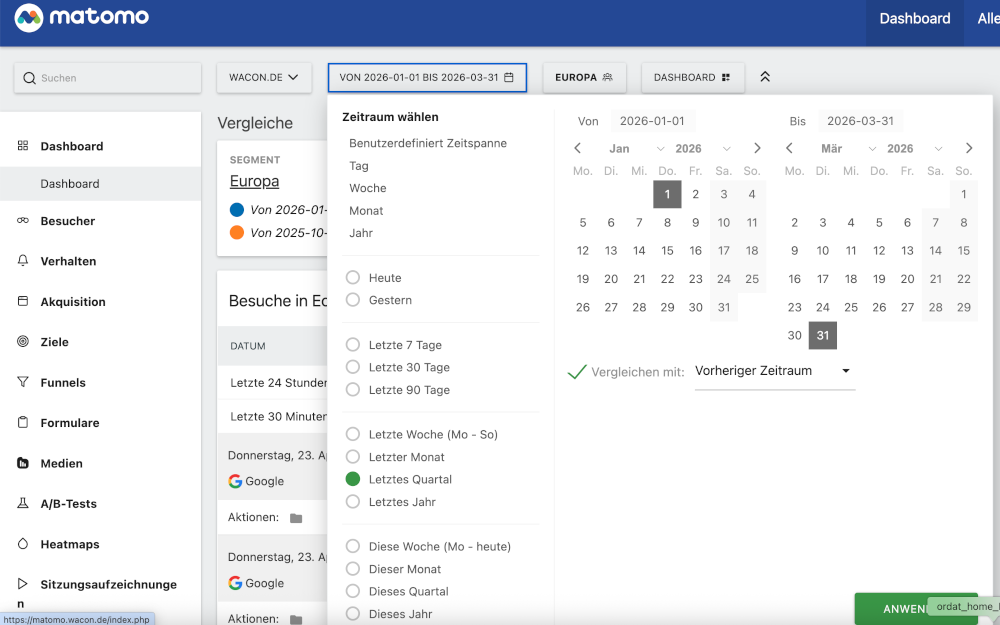1000x625 pixels.
Task: Choose Letzte 30 Tage as the period
Action: coord(351,367)
